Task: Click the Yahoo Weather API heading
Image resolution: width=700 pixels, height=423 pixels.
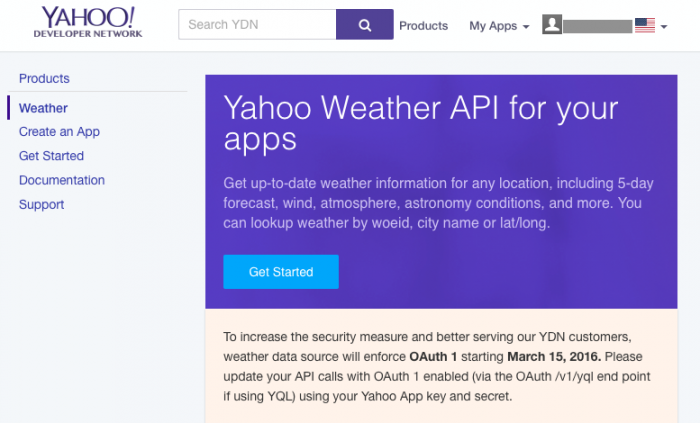Action: 421,123
